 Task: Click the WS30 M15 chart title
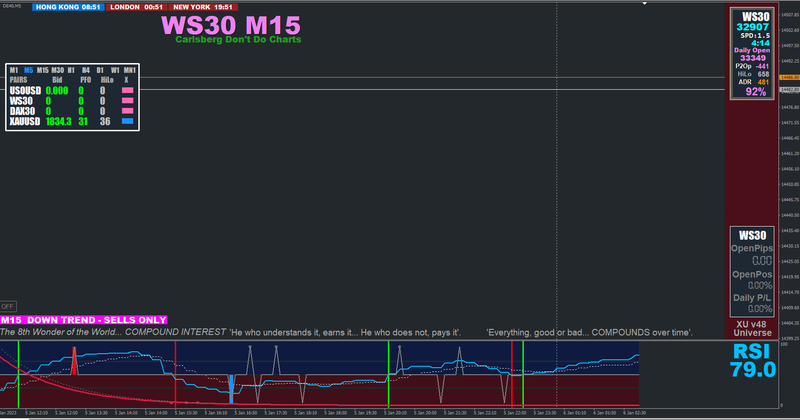(x=231, y=25)
